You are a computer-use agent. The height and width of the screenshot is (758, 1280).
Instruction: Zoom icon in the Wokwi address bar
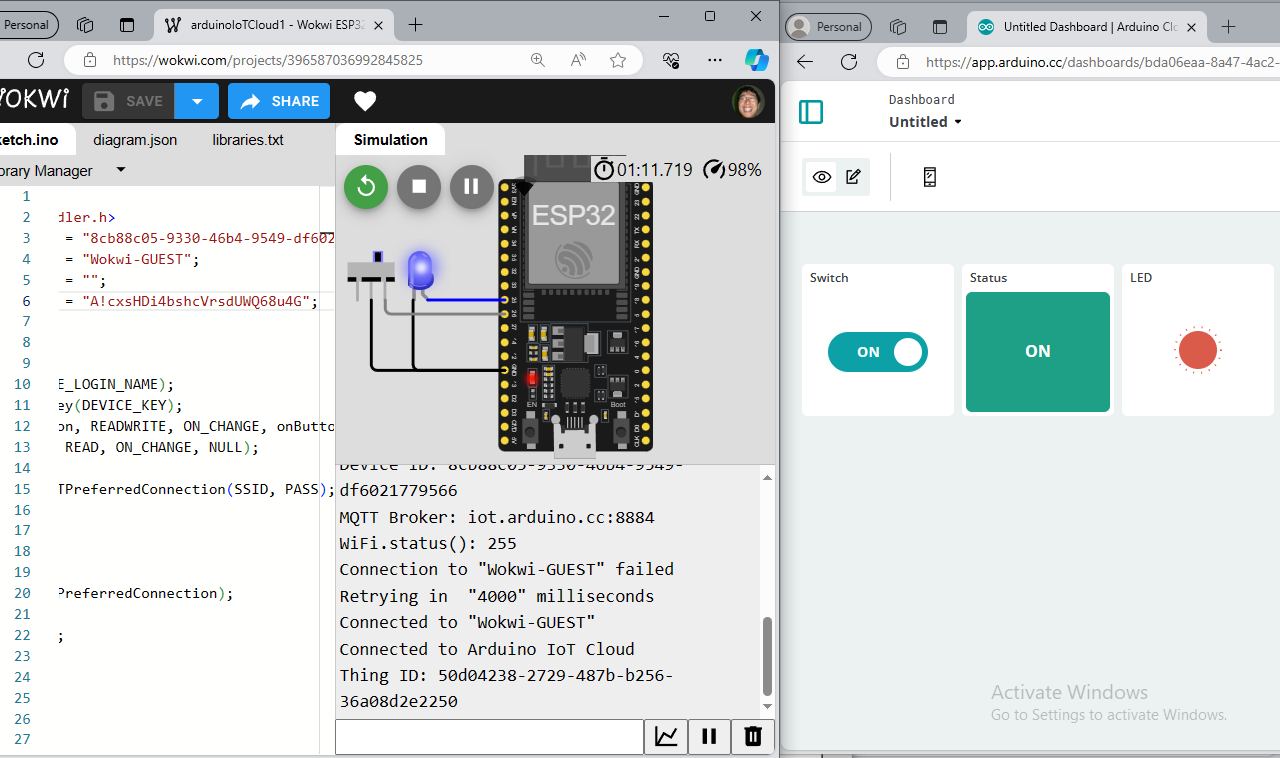point(538,60)
